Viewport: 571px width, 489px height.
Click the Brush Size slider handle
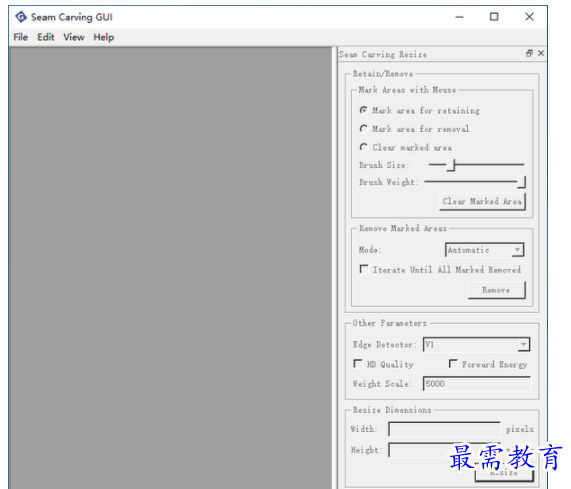click(451, 165)
